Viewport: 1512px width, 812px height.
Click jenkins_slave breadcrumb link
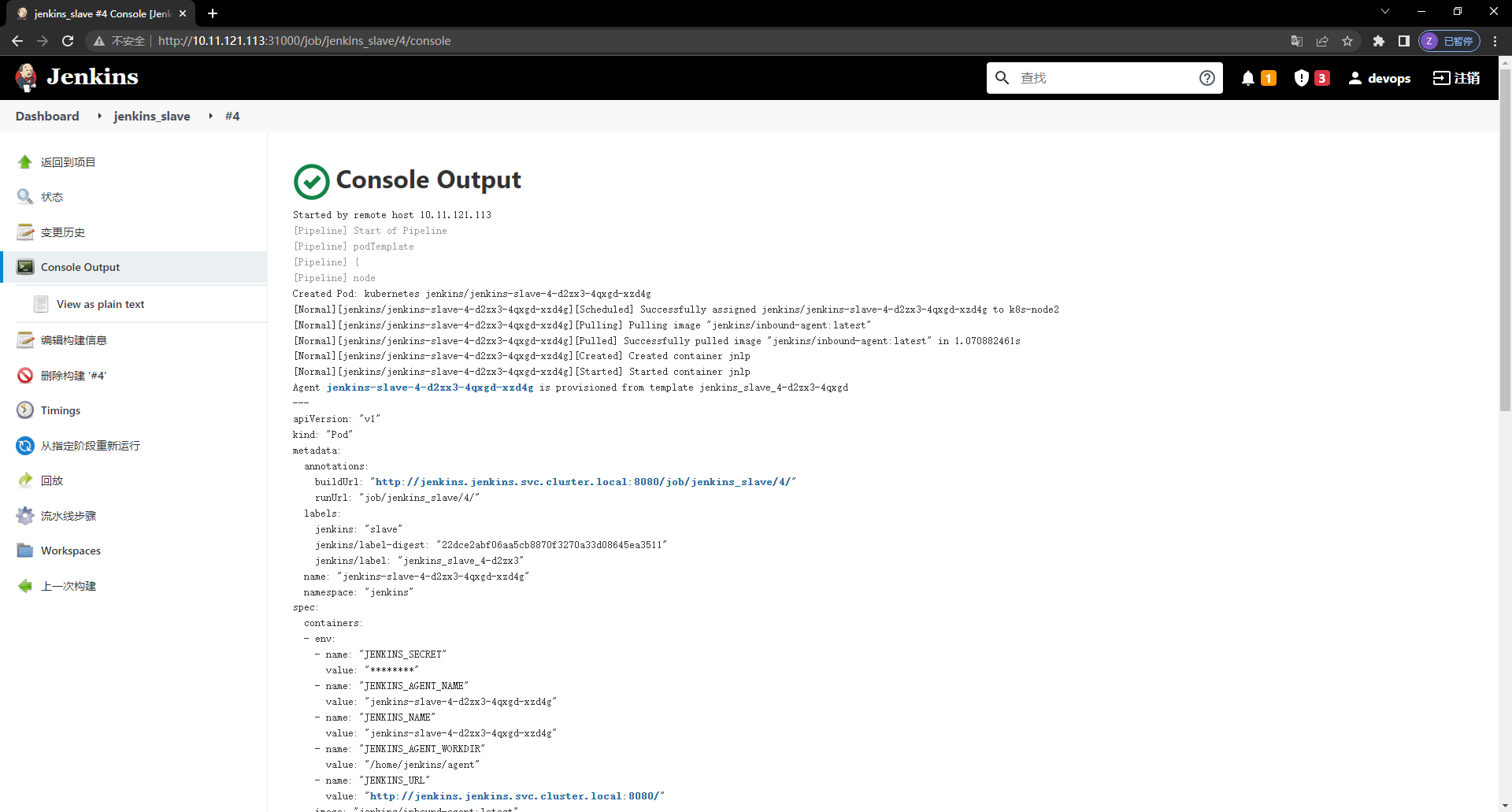152,116
